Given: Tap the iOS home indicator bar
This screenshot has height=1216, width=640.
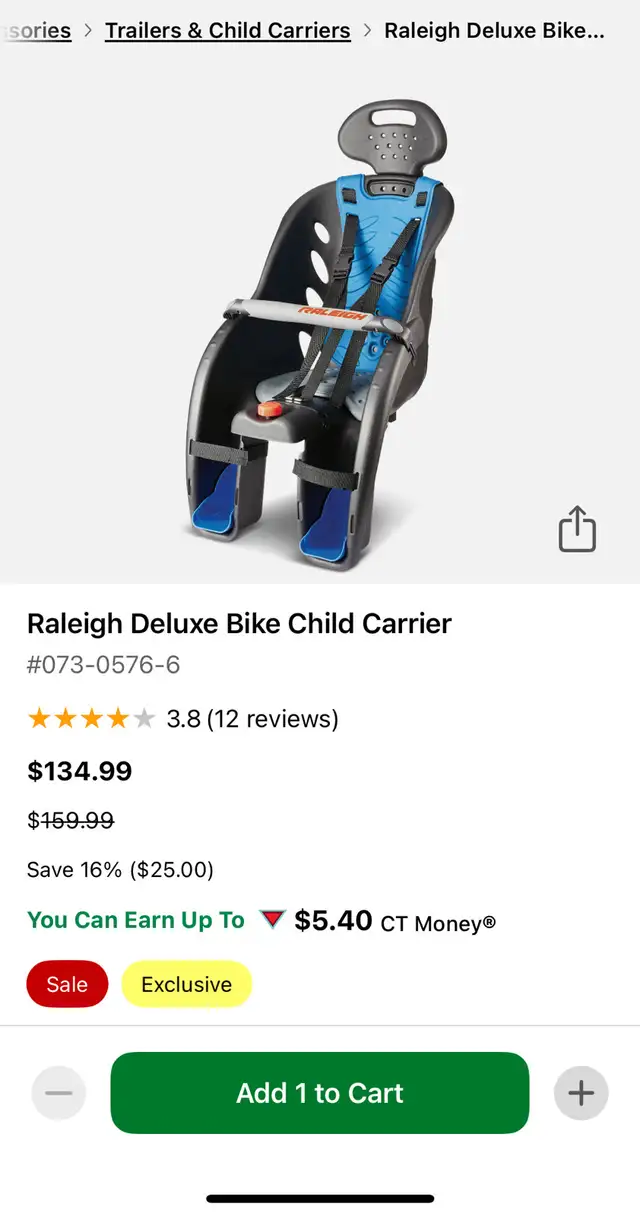Looking at the screenshot, I should 320,1198.
